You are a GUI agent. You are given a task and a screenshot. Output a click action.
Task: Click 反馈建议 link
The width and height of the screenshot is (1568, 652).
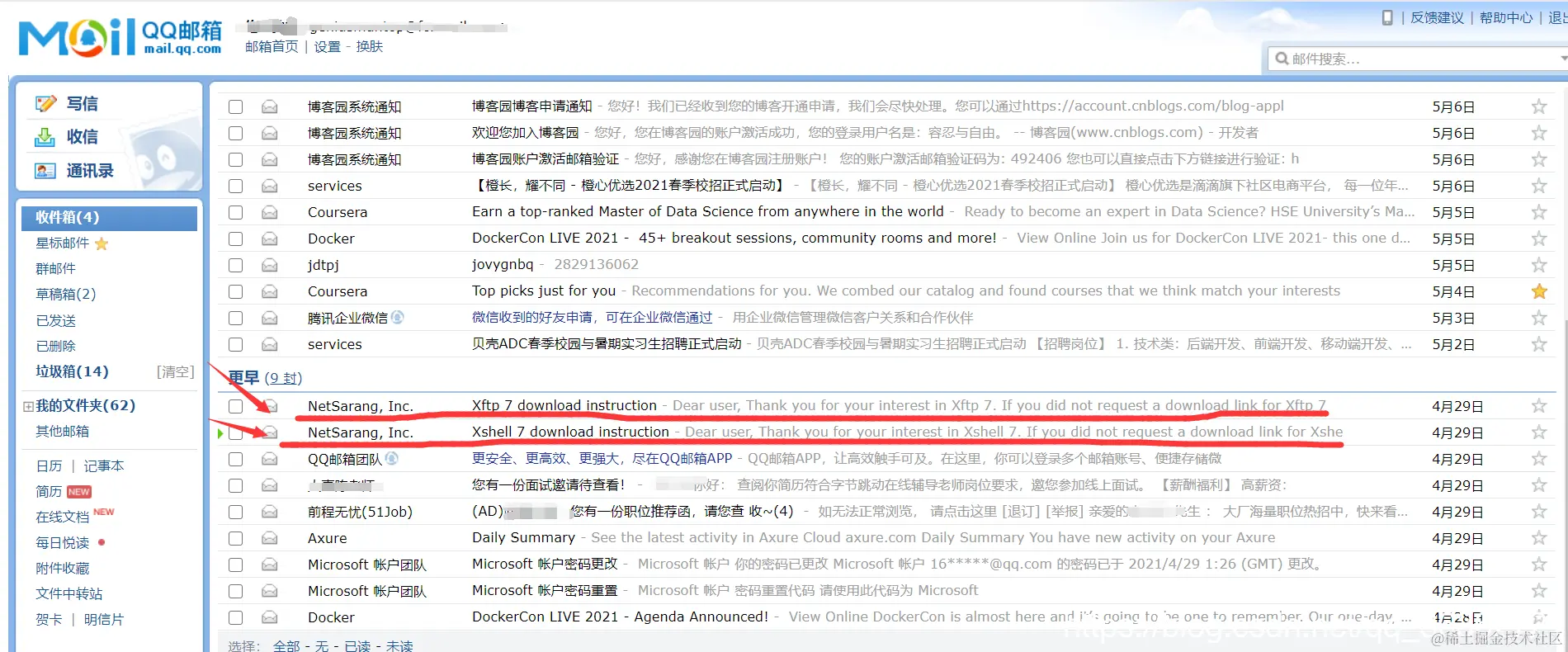click(x=1437, y=17)
